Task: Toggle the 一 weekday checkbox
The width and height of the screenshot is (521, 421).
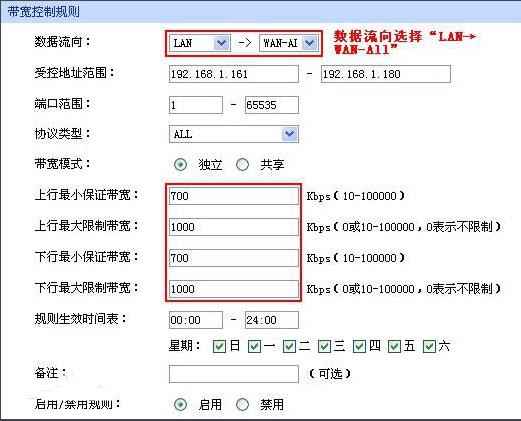Action: (x=254, y=346)
